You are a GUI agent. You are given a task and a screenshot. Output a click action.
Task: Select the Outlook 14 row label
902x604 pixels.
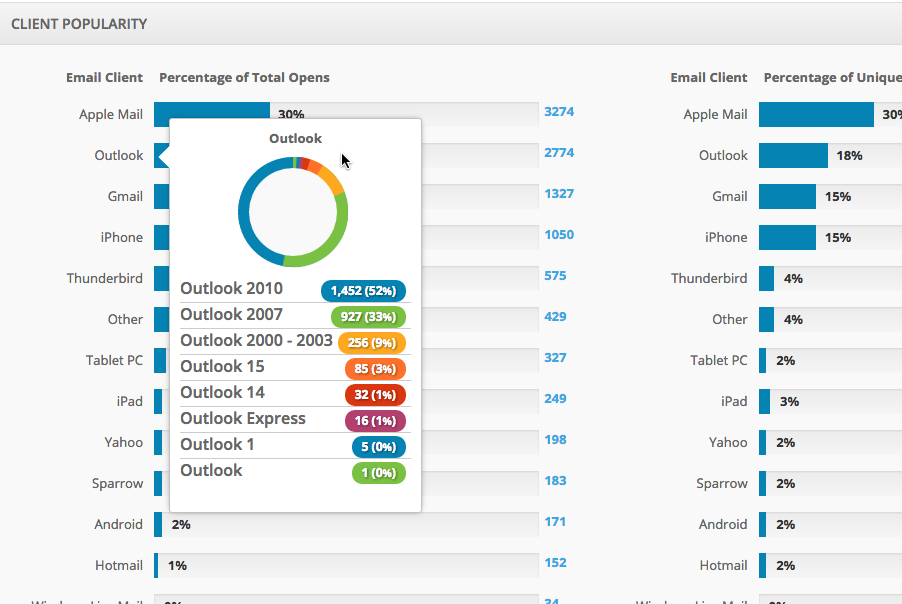[222, 392]
